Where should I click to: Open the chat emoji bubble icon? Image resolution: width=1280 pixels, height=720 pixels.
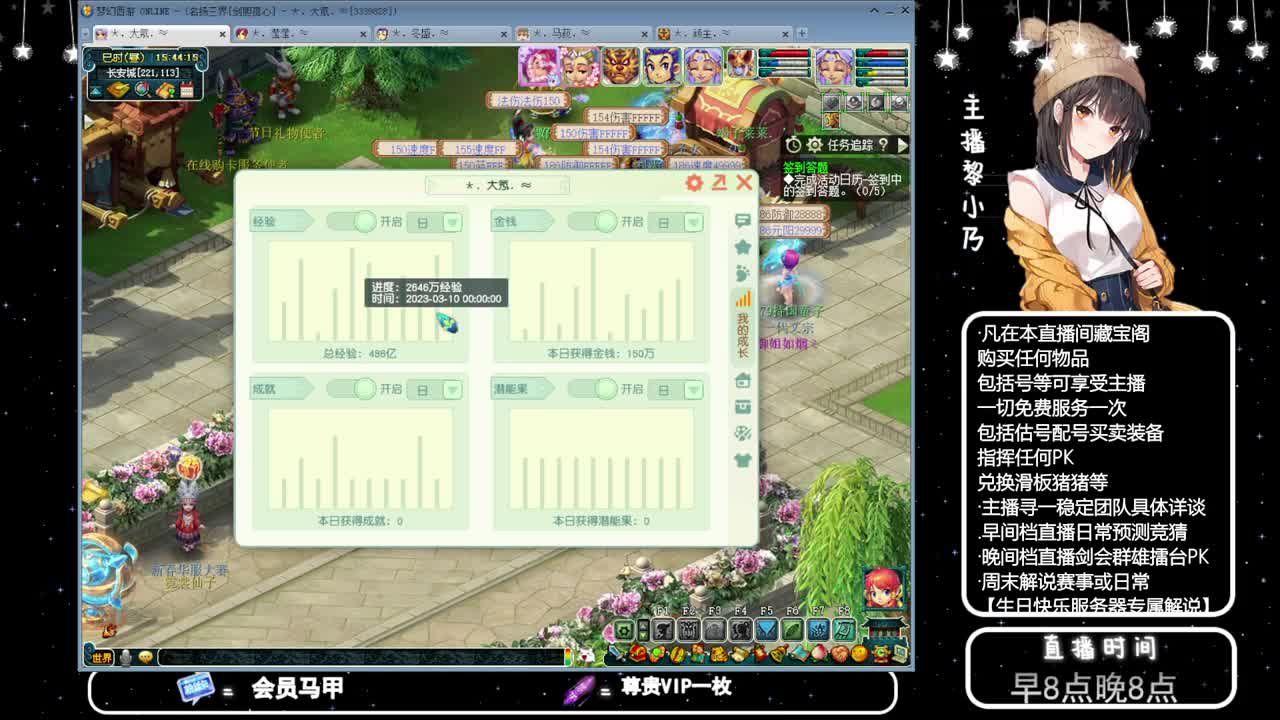[x=146, y=657]
